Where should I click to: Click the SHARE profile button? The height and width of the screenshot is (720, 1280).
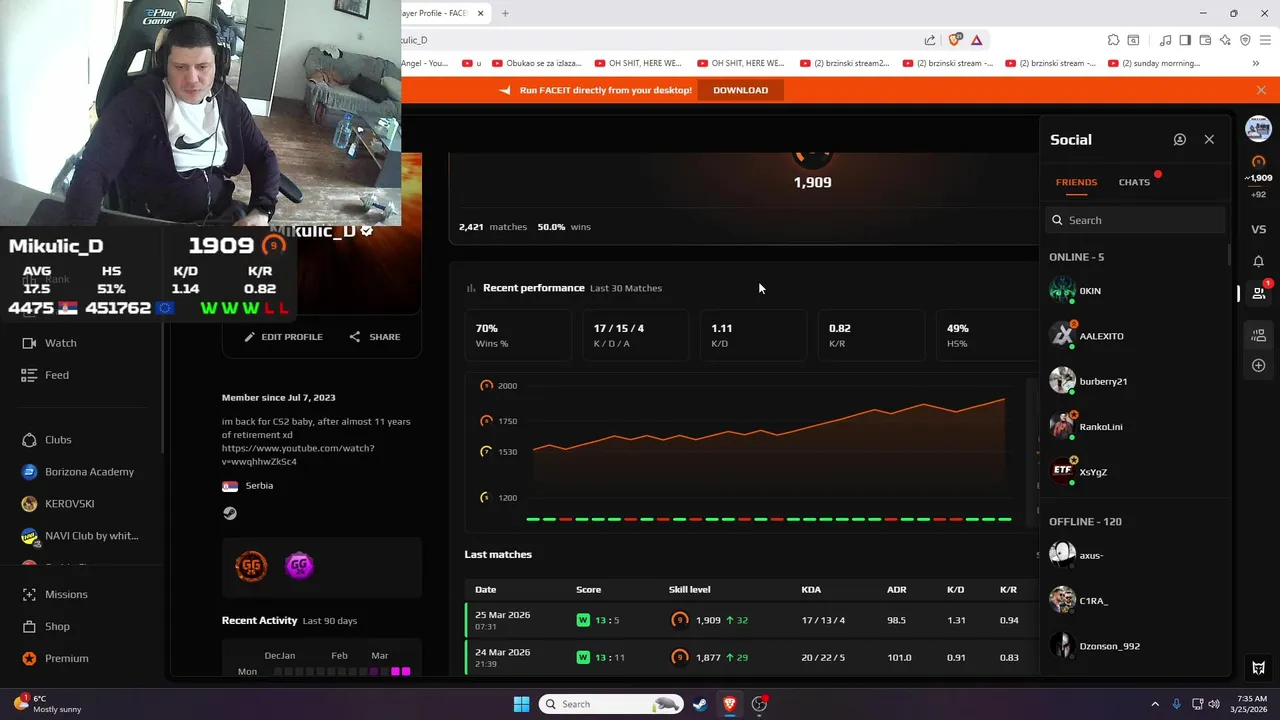[375, 337]
